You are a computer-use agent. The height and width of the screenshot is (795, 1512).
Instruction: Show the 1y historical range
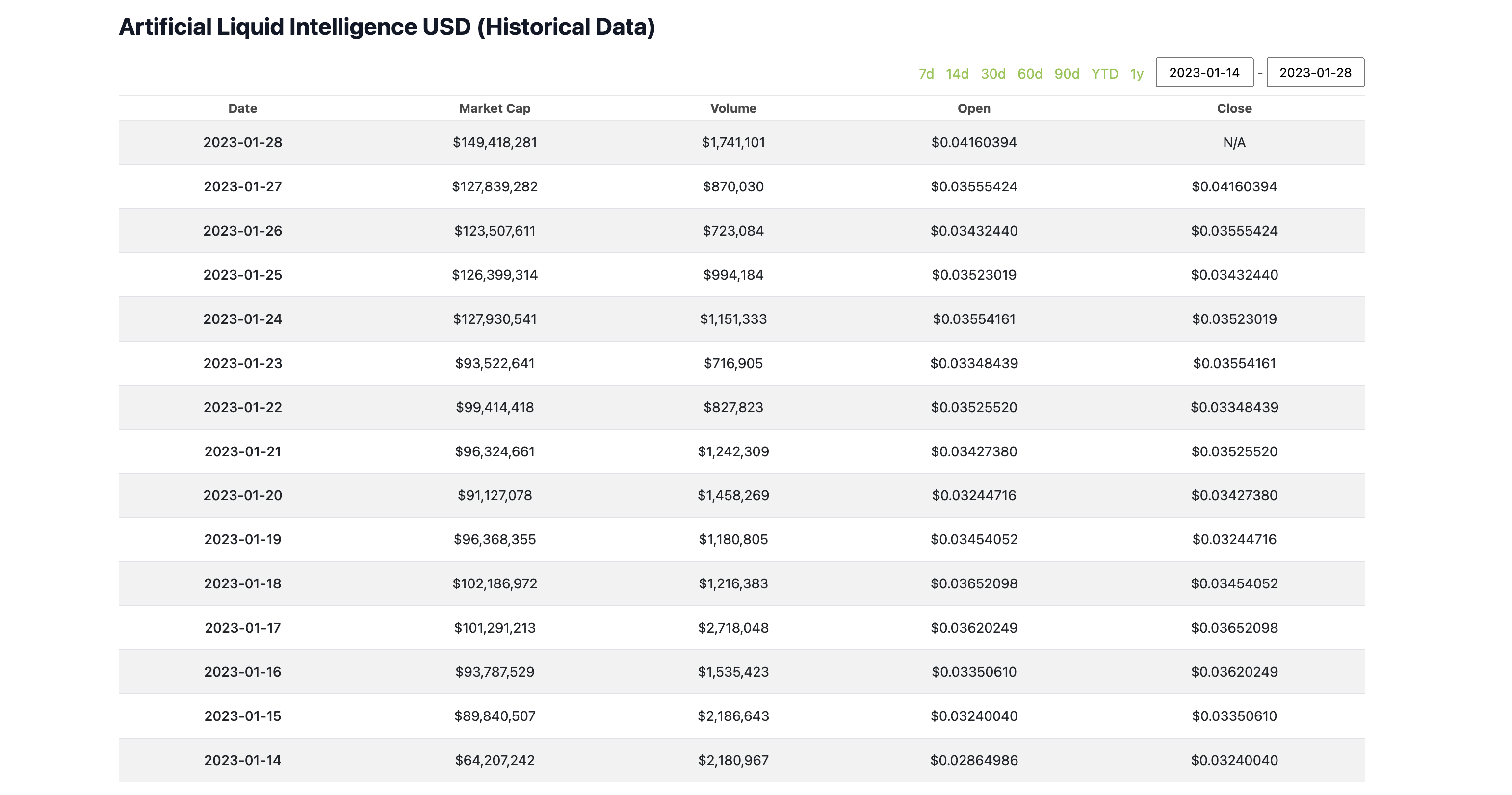click(x=1136, y=74)
